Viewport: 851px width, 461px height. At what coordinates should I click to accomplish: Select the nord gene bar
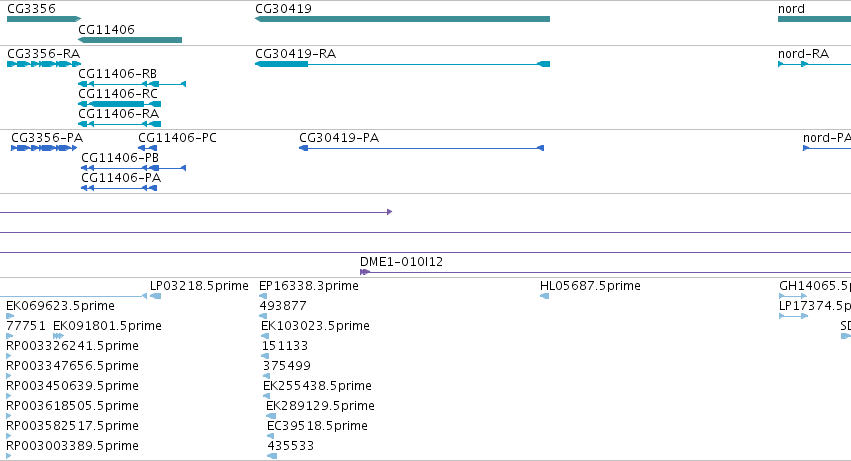(x=814, y=19)
